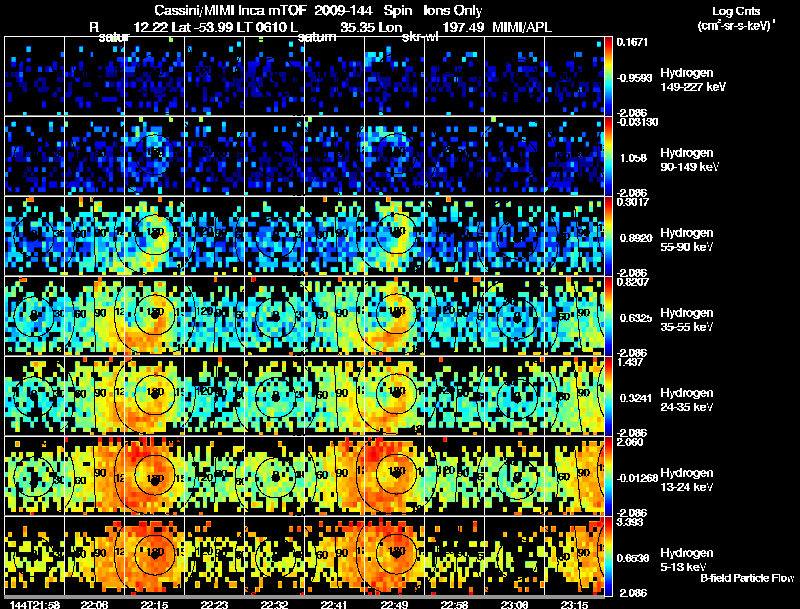This screenshot has height=609, width=800.
Task: Select the 22:49 panel in Hydrogen 149-227 keV row
Action: (x=394, y=75)
